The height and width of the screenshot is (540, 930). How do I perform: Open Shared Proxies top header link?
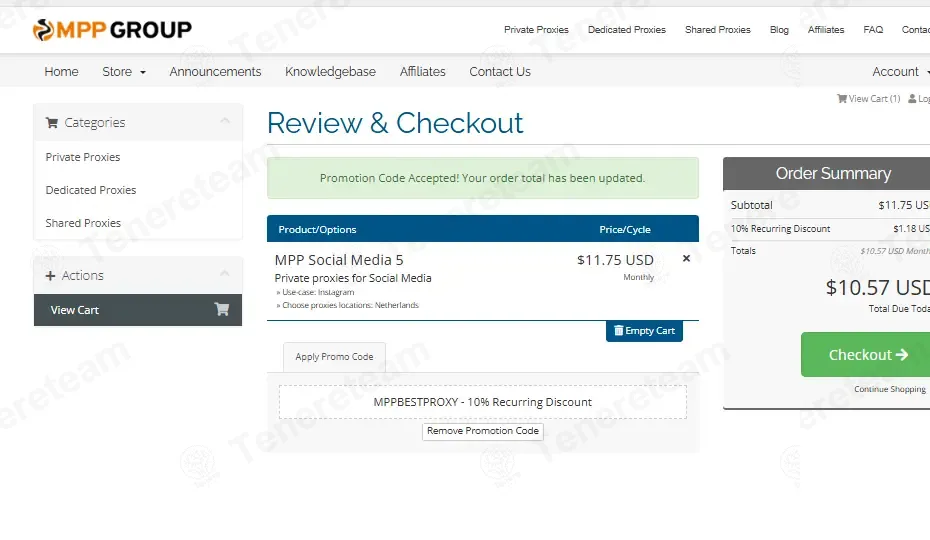(x=718, y=30)
